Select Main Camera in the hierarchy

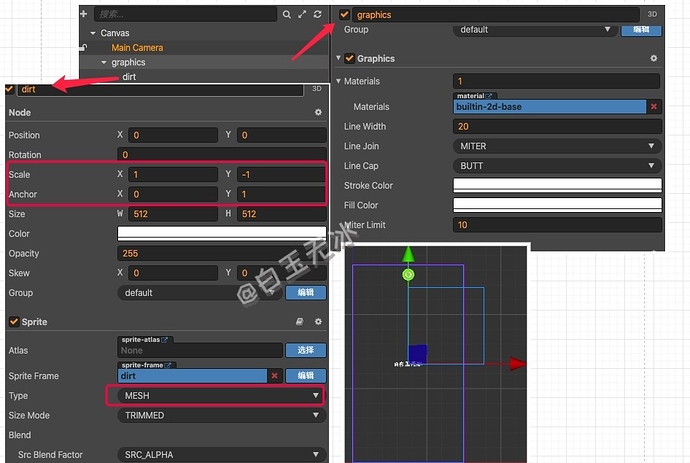[x=137, y=48]
